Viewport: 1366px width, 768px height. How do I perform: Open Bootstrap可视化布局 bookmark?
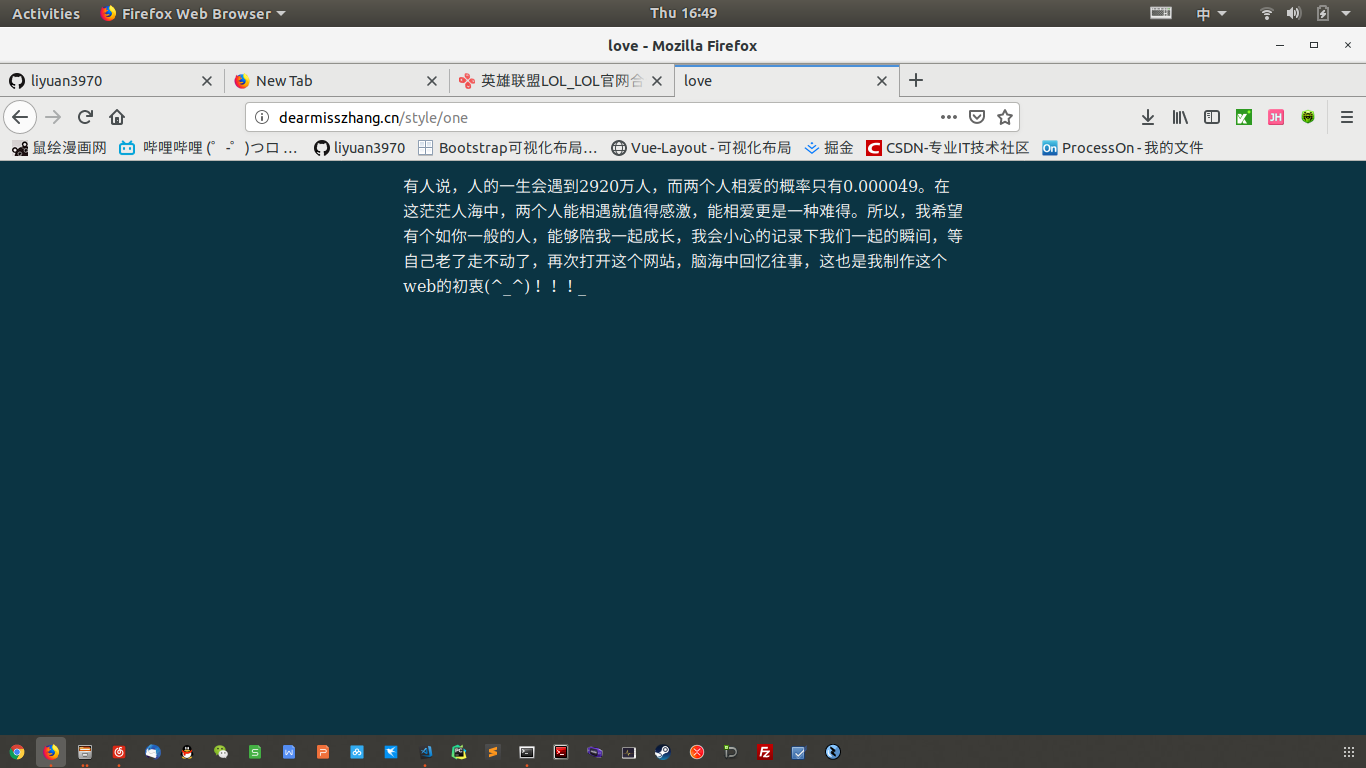pos(507,148)
